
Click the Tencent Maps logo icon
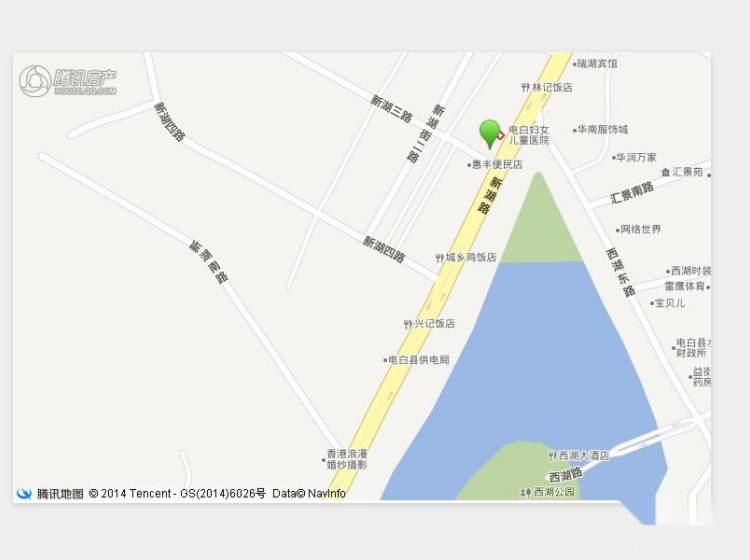pos(24,493)
